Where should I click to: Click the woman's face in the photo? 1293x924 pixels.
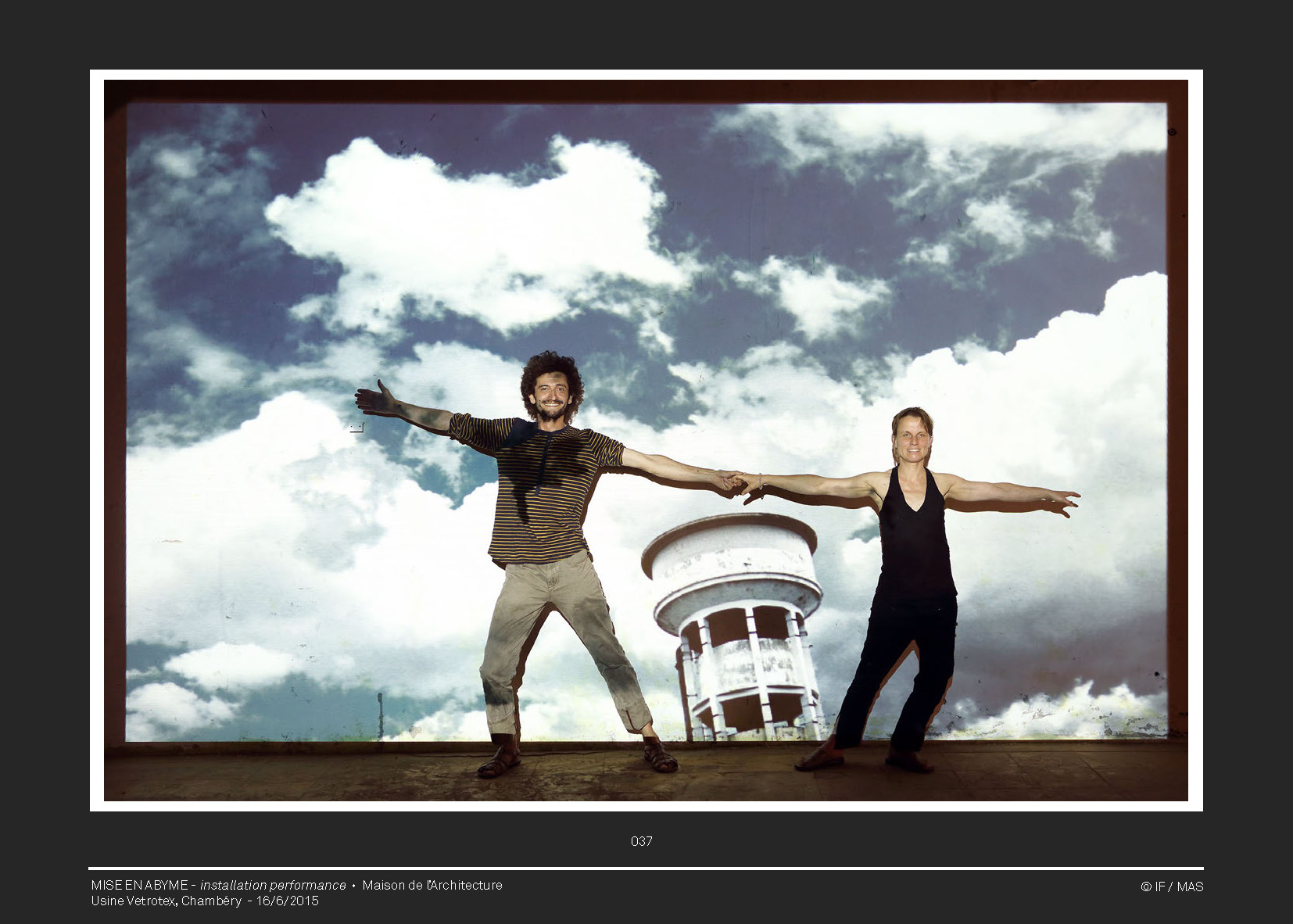point(912,441)
